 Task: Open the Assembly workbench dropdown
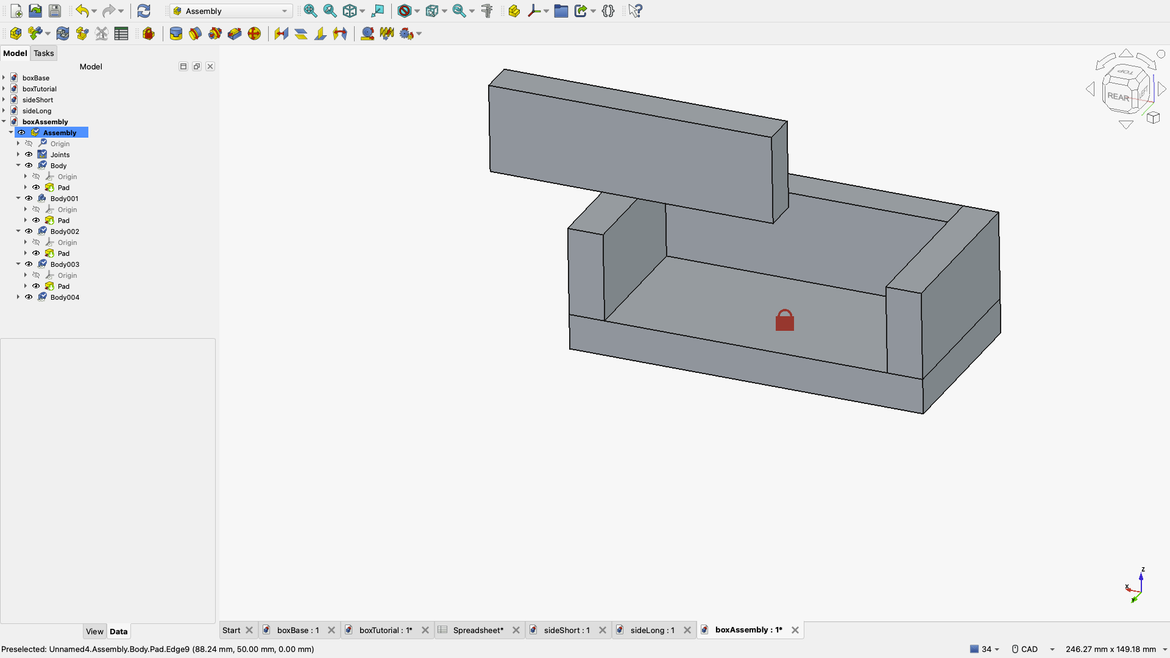[230, 11]
